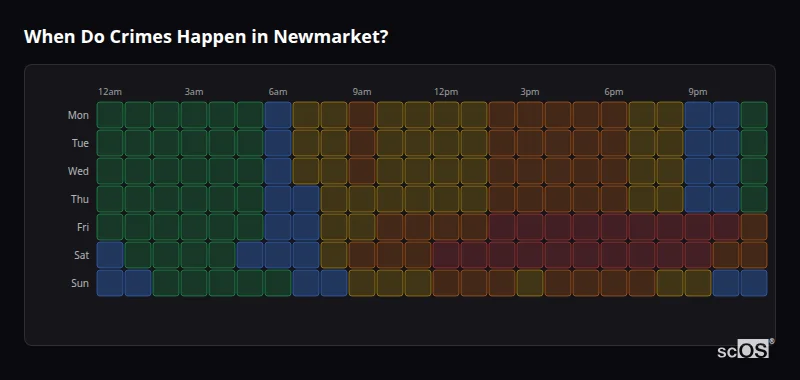This screenshot has width=800, height=380.
Task: Select the Monday 6am blue cell
Action: tap(278, 115)
